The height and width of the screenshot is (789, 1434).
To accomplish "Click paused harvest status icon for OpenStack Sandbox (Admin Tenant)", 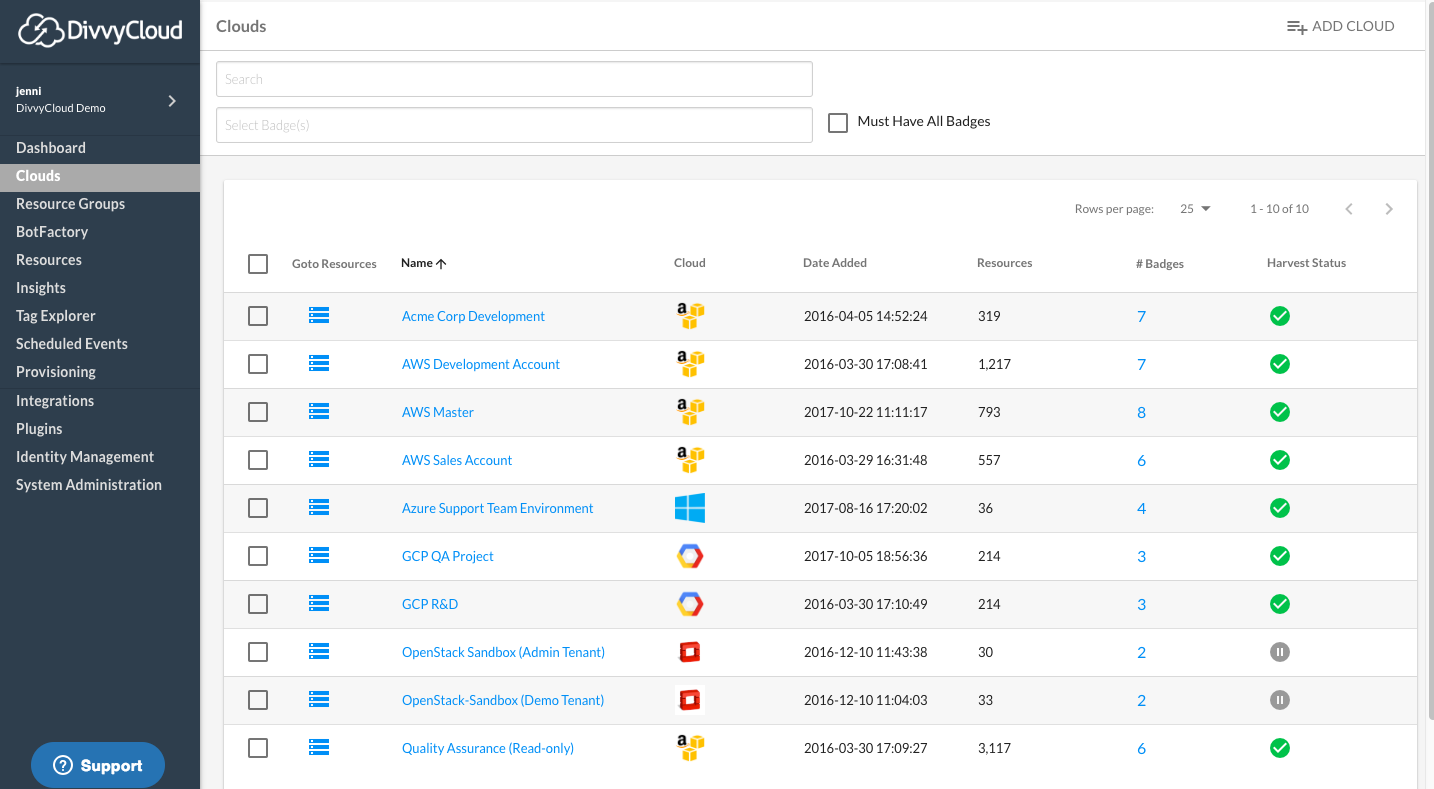I will pyautogui.click(x=1279, y=652).
